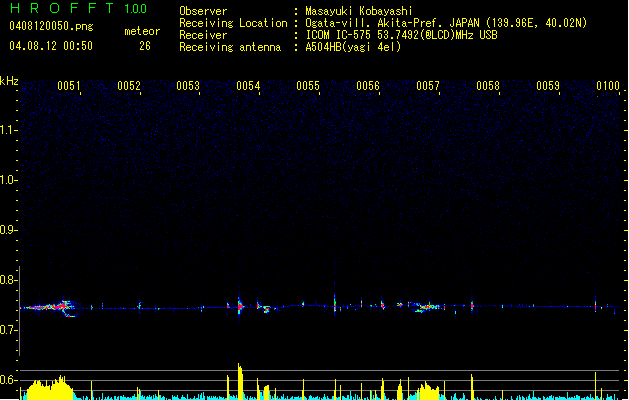Click the 0.7 kHz axis label
629x400 pixels.
pos(8,329)
